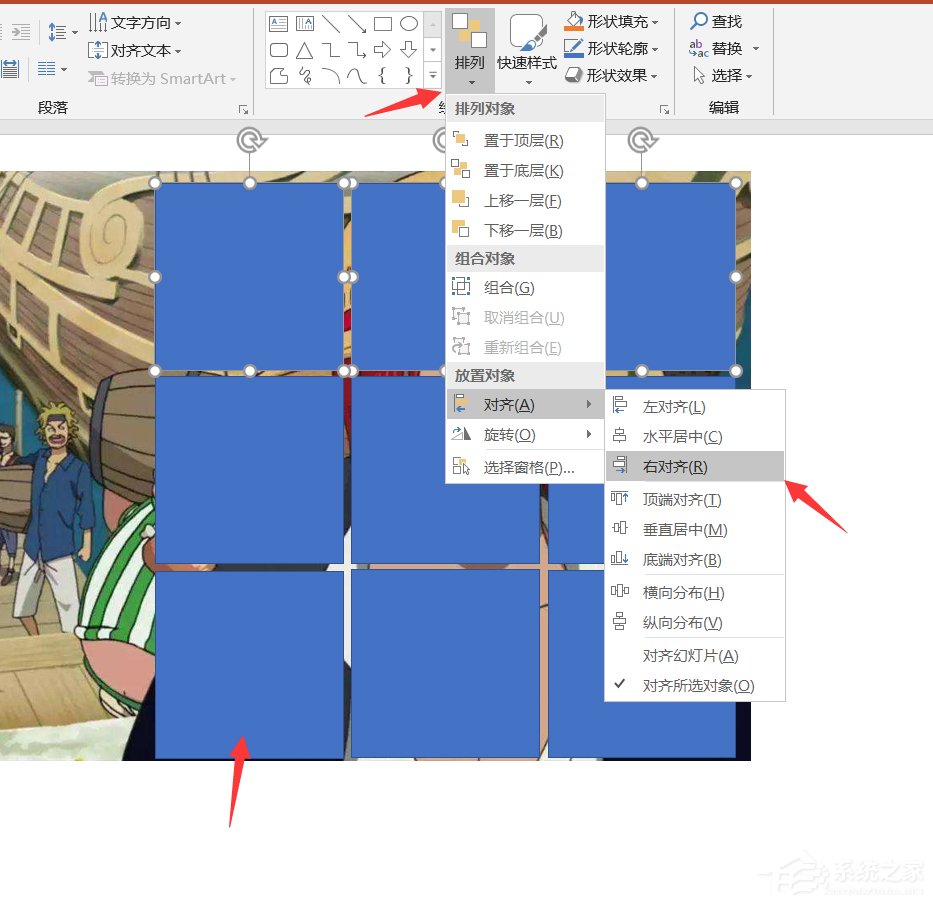Select the freeform shape tool
The width and height of the screenshot is (933, 904).
[278, 76]
